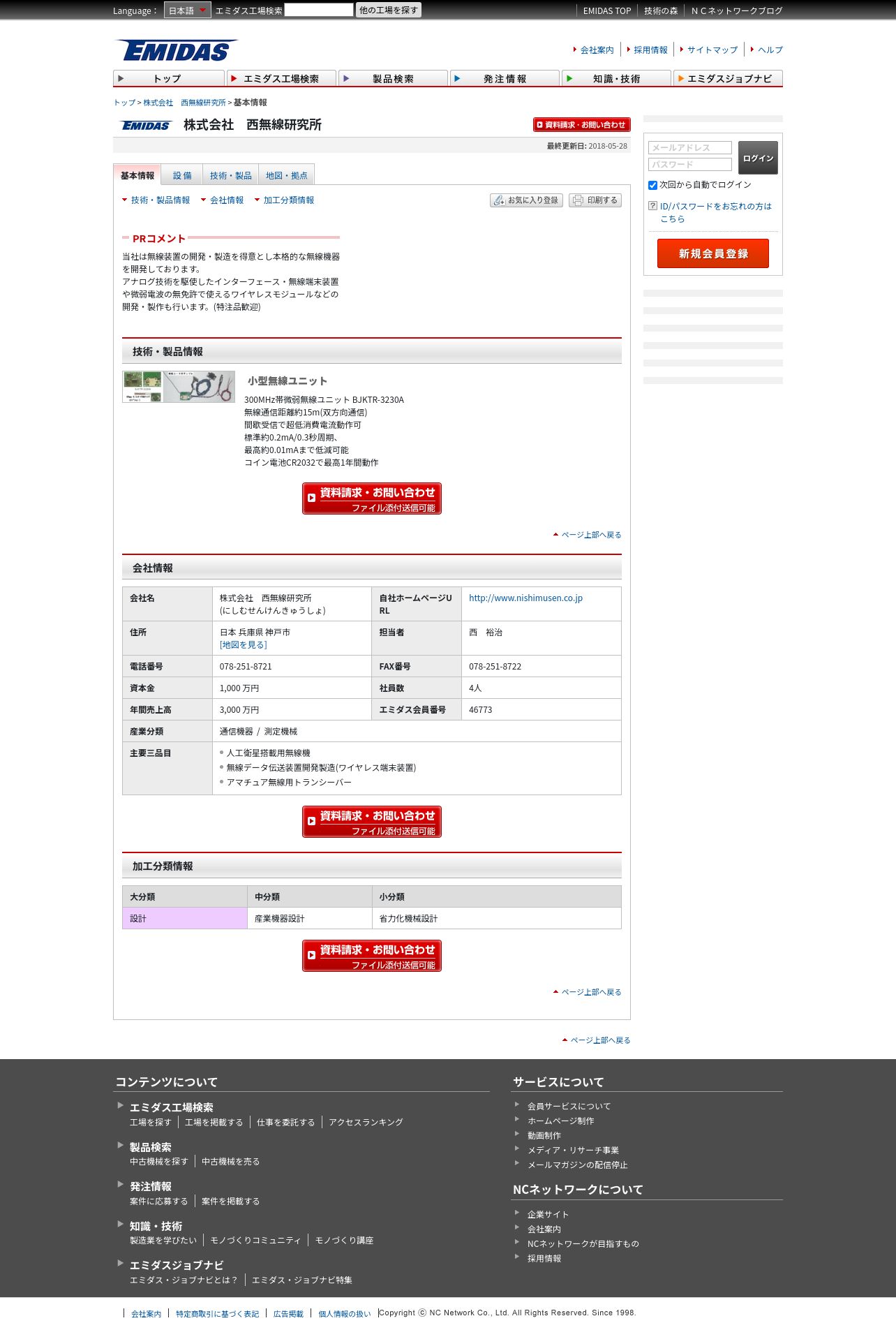
Task: Open the 会社案内 link in the header
Action: click(597, 50)
